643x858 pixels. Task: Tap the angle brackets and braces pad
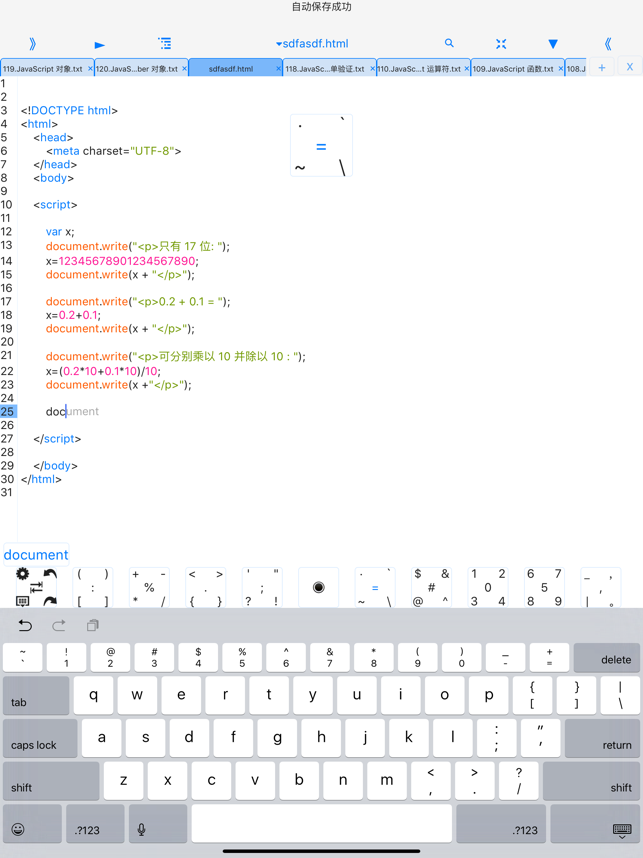[205, 587]
